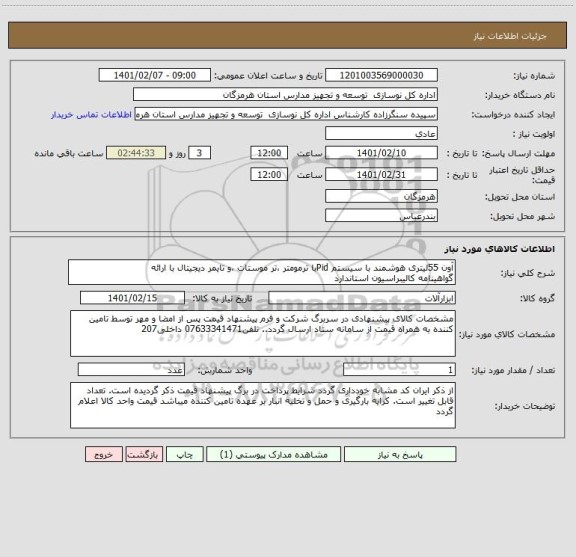The width and height of the screenshot is (576, 557).
Task: Click the price validity hour field 12:00
Action: point(269,175)
